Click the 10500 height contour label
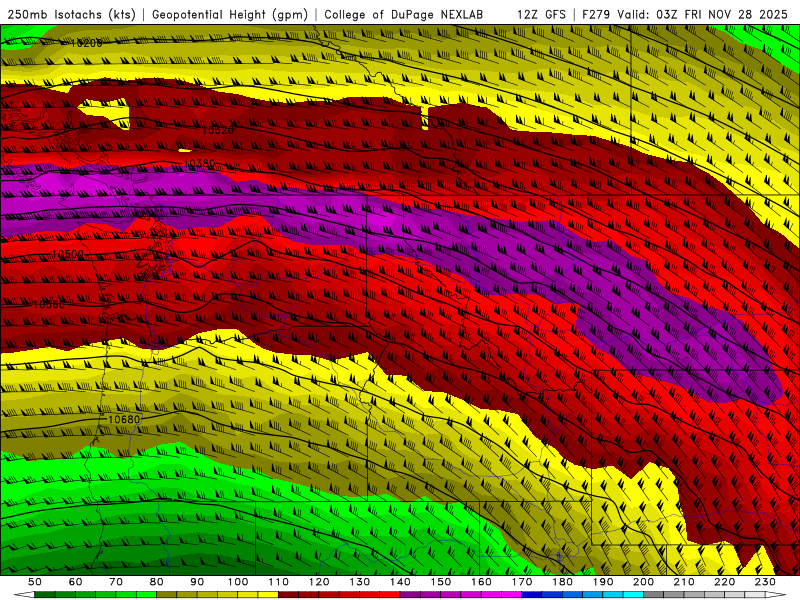 pos(68,254)
